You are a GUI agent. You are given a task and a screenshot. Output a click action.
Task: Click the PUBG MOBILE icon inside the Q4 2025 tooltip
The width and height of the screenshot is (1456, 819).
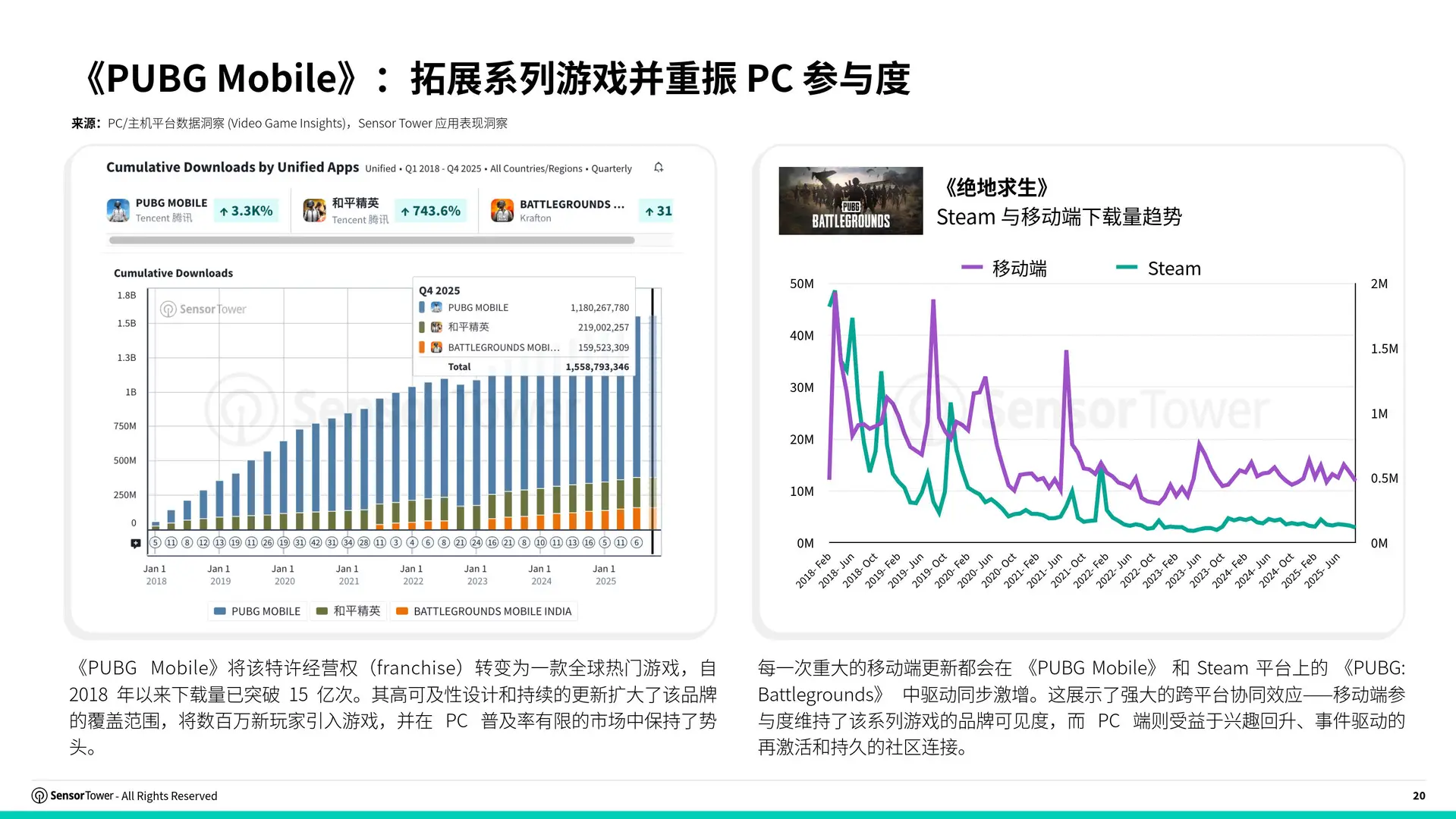(436, 307)
